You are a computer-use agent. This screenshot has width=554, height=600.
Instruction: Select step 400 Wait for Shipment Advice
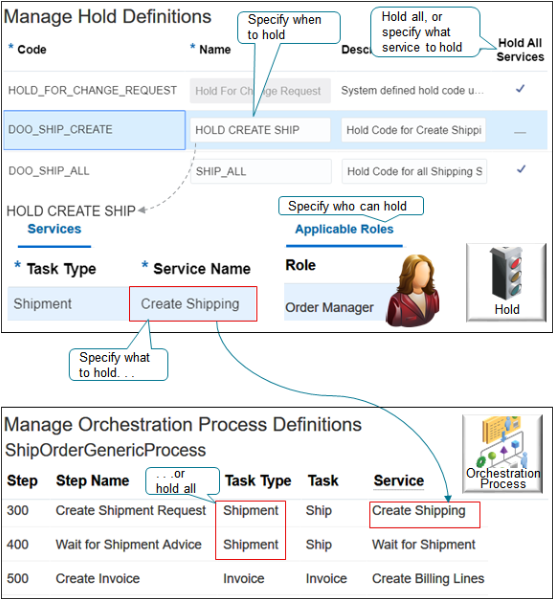[x=129, y=545]
